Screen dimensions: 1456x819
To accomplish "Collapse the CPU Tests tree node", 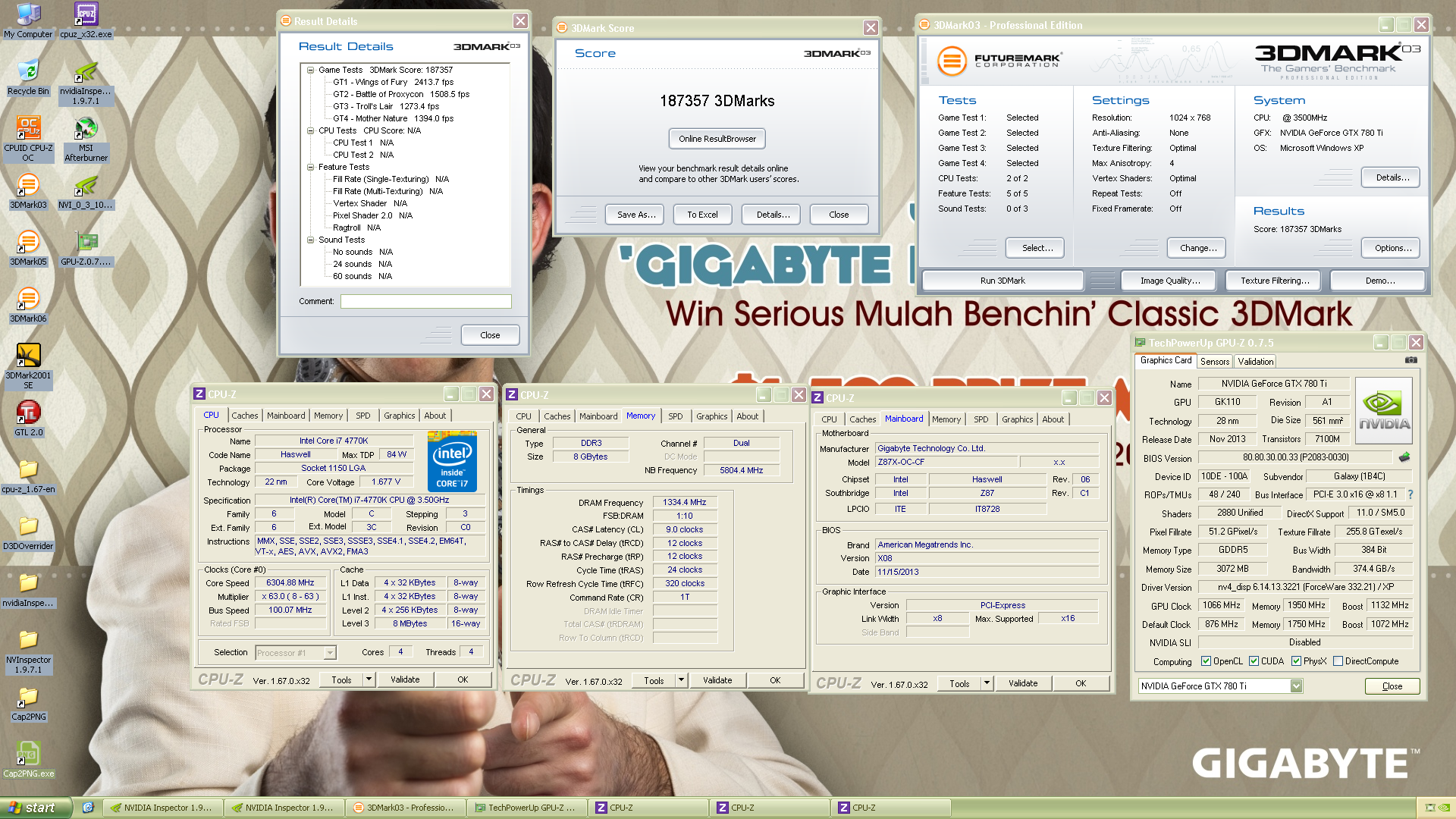I will tap(310, 130).
